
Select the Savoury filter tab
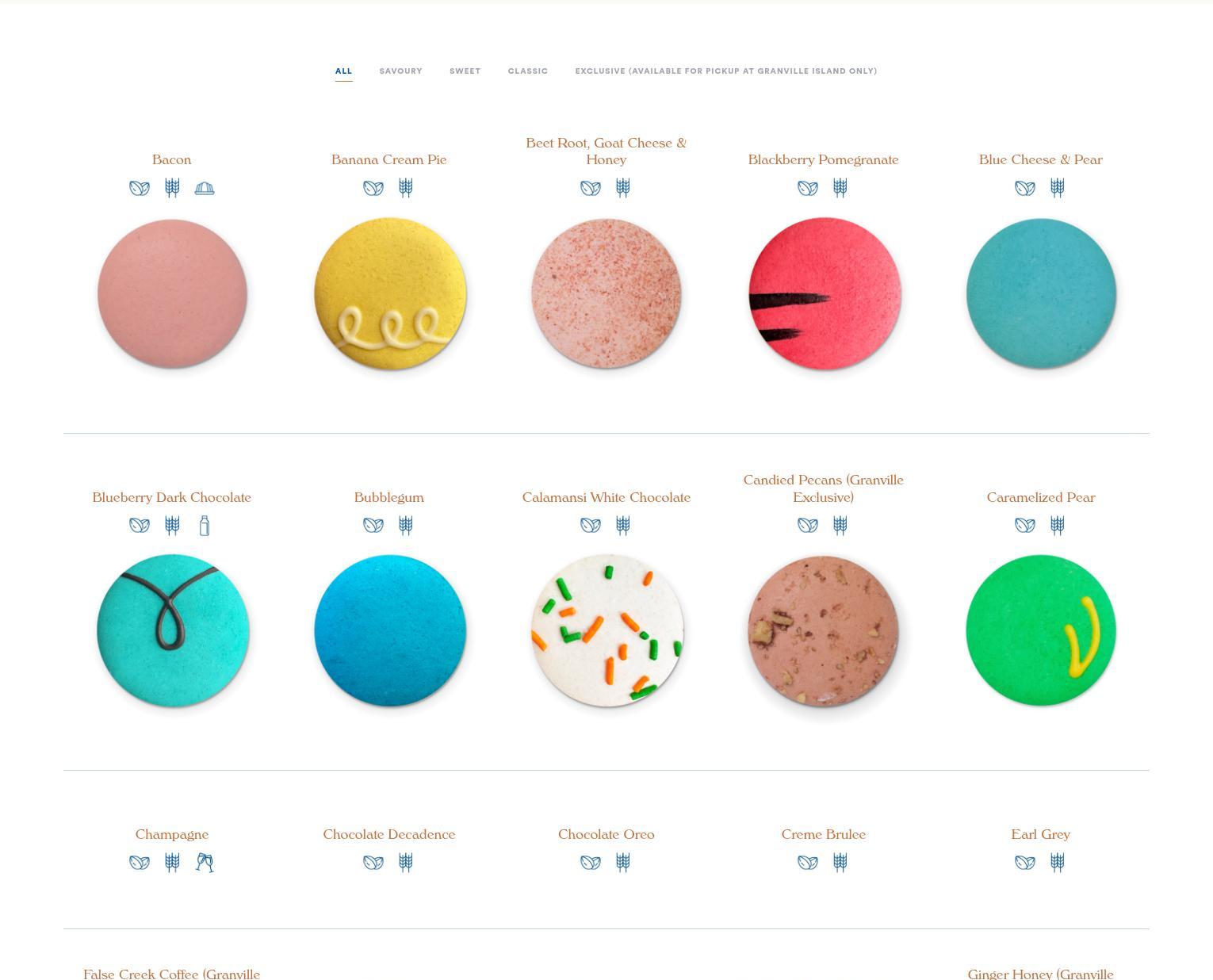coord(400,71)
